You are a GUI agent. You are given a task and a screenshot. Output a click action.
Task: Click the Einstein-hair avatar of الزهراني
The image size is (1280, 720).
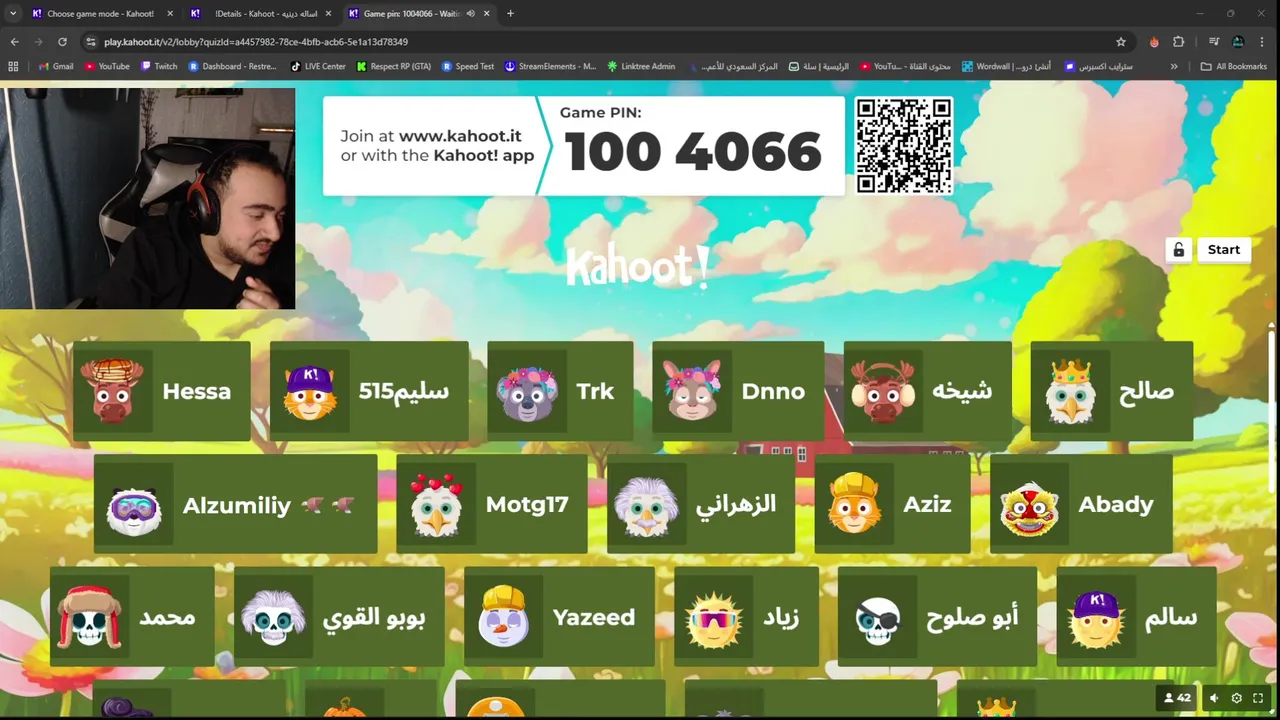[x=647, y=505]
